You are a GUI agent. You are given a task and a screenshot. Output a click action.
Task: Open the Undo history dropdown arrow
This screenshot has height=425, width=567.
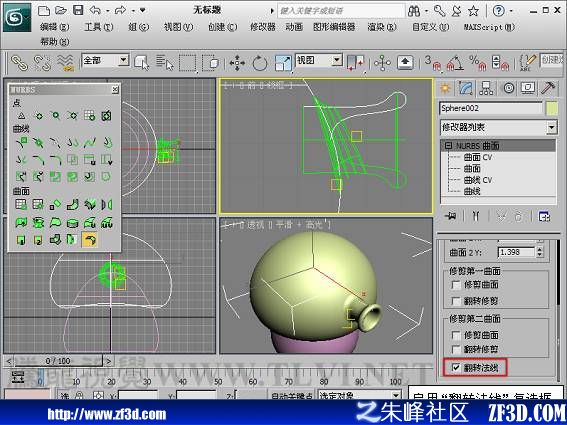tap(107, 11)
